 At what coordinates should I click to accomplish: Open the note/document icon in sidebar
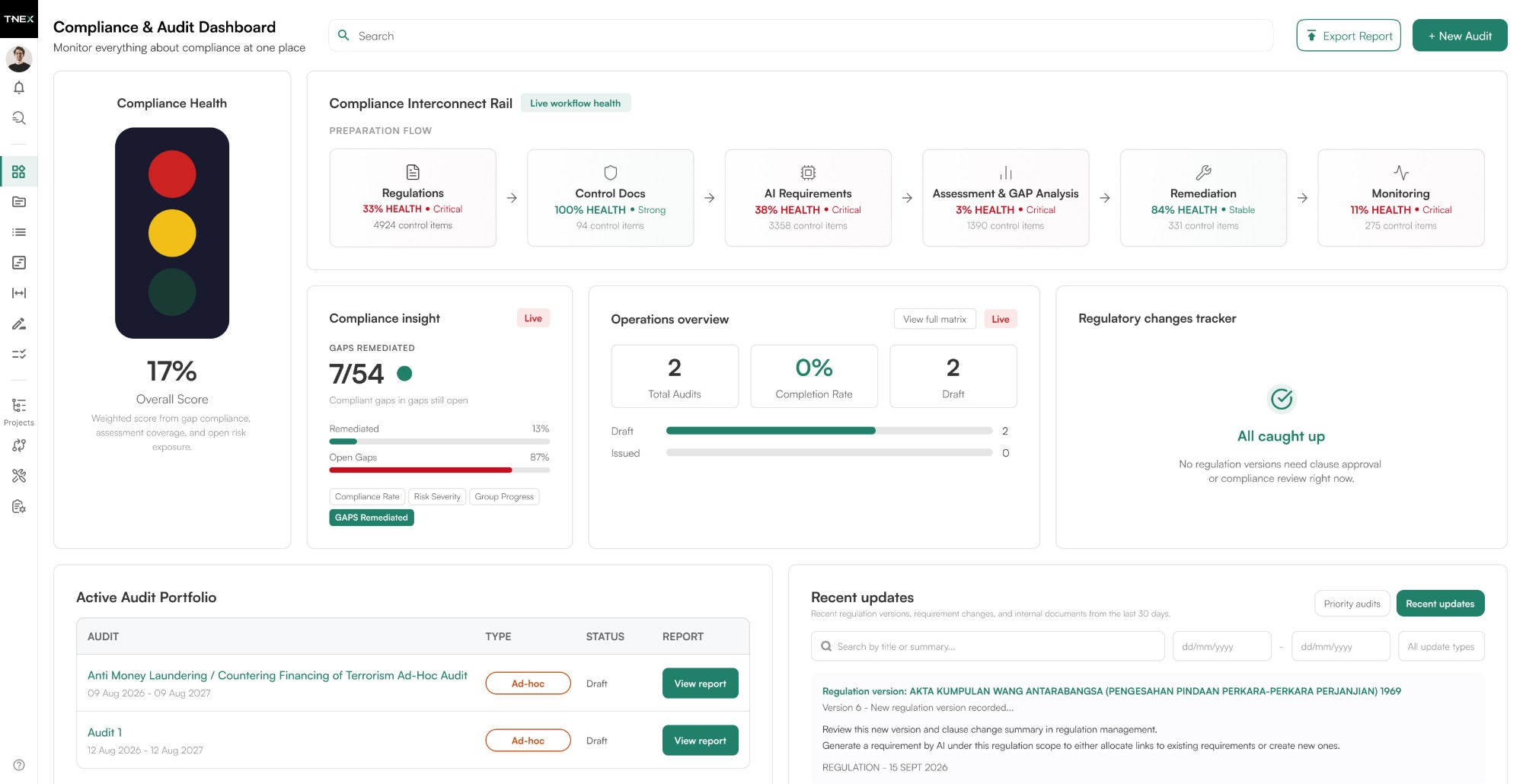[19, 263]
